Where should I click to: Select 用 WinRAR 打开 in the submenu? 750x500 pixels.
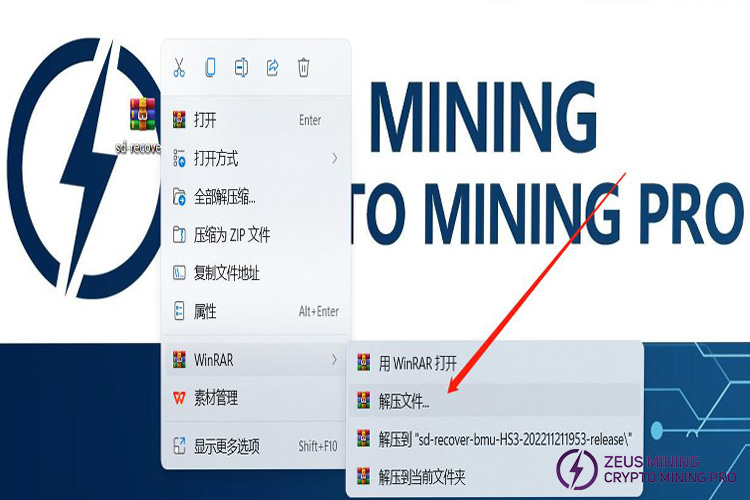coord(420,361)
